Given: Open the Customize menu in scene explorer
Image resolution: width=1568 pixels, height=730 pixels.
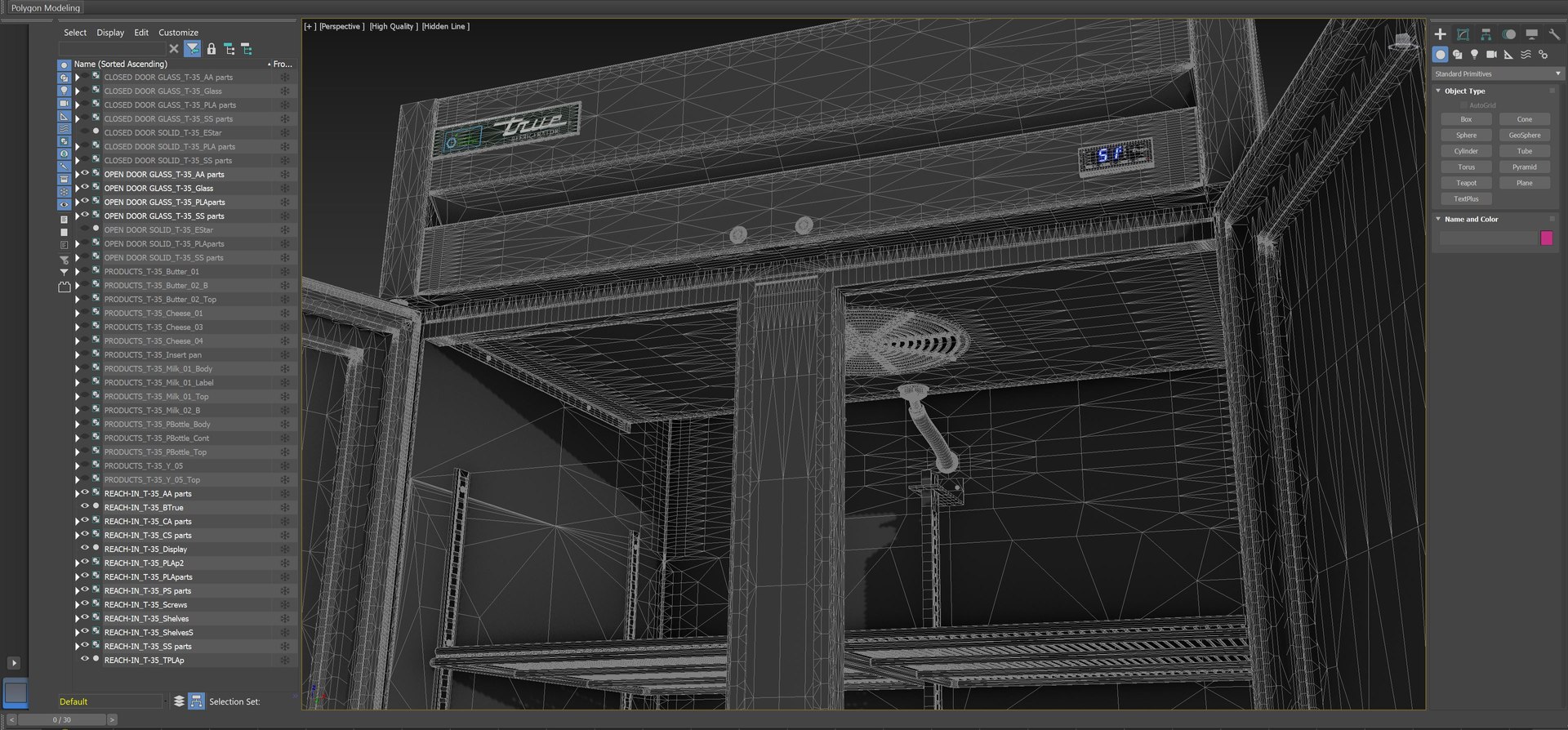Looking at the screenshot, I should point(178,33).
